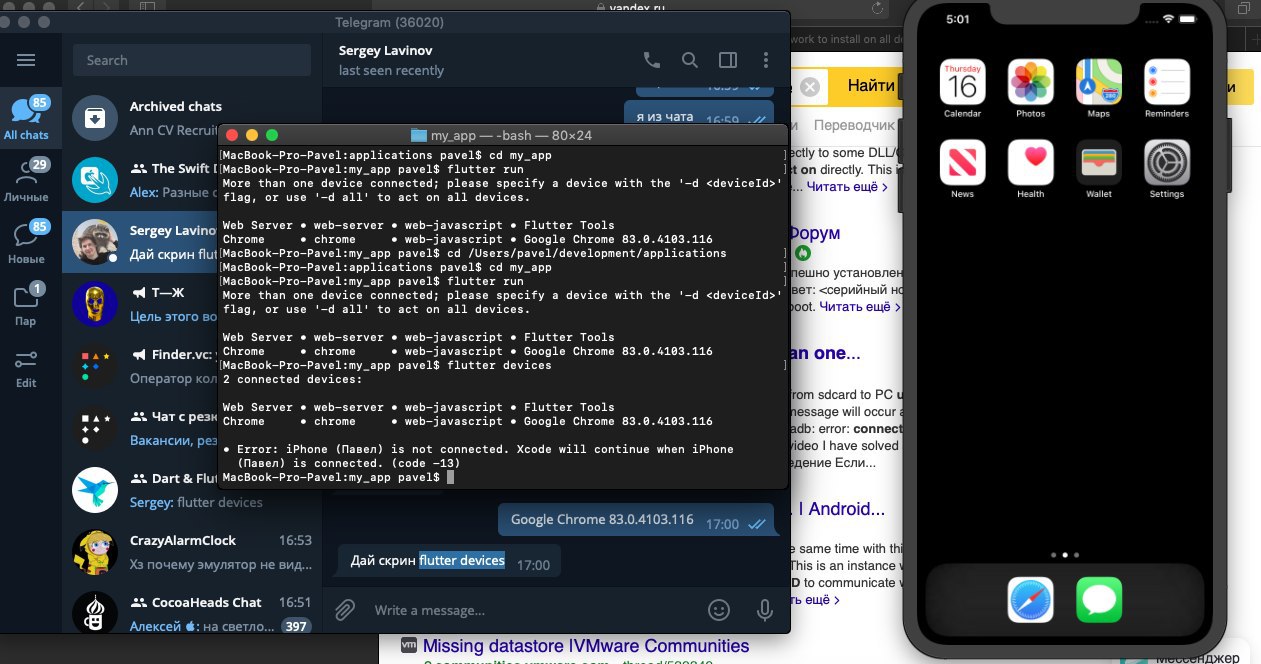
Task: Open the Telegram hamburger menu
Action: 26,60
